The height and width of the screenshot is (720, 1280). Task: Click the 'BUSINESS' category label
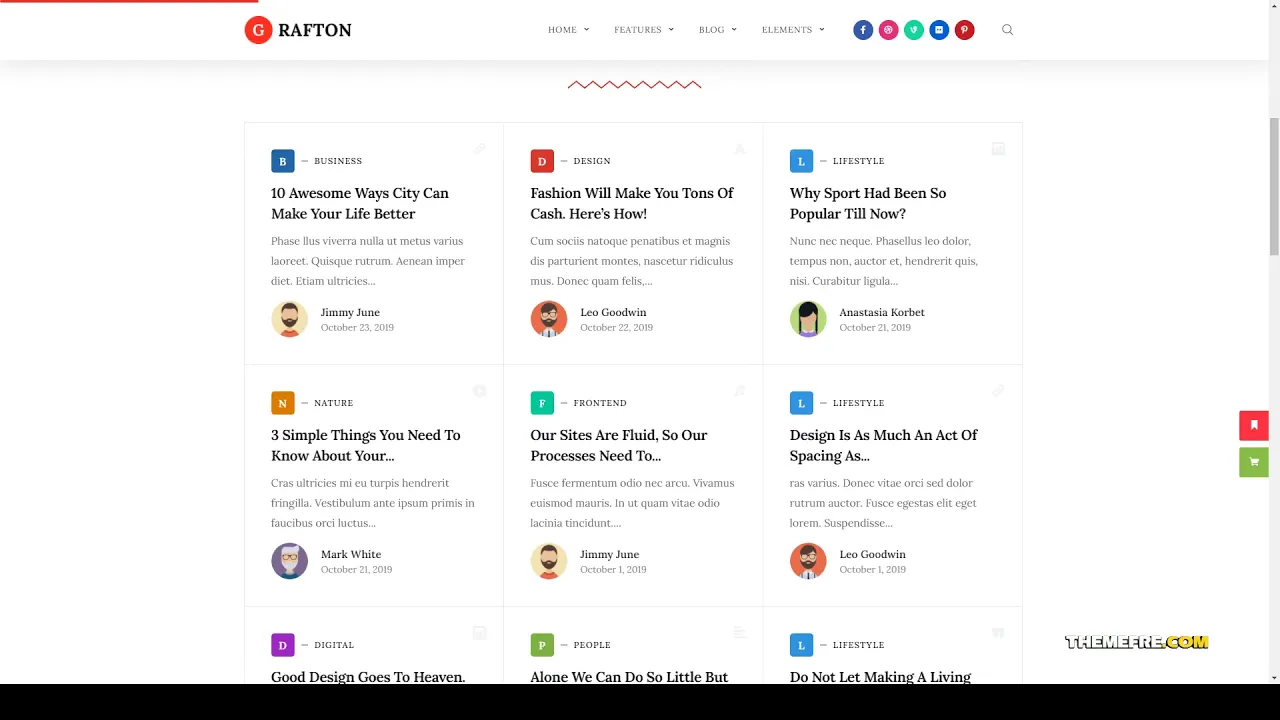tap(338, 161)
